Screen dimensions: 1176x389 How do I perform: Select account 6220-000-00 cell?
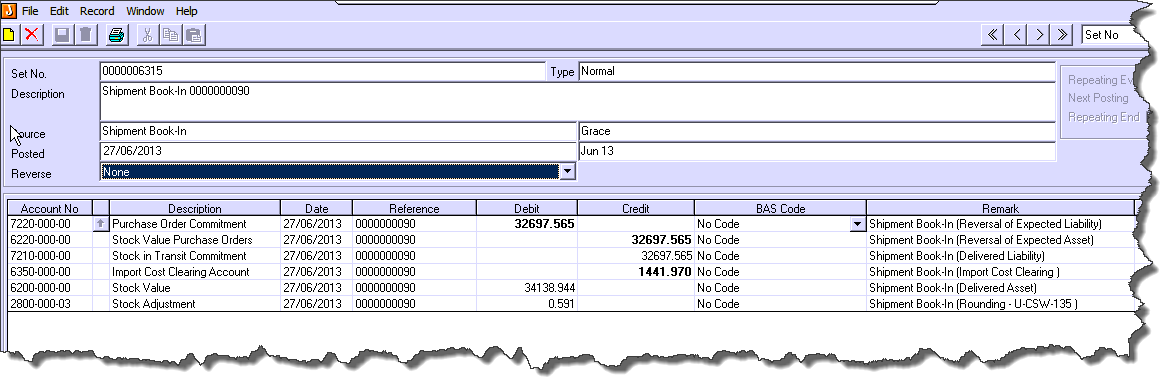pos(50,240)
